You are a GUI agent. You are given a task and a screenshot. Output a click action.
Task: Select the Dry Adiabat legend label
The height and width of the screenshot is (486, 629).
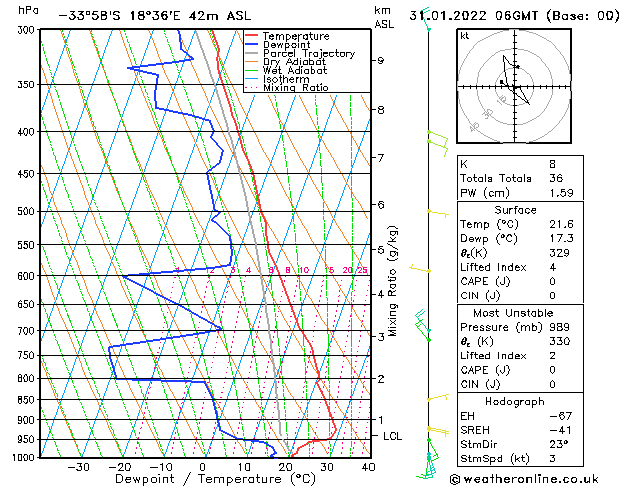[294, 62]
